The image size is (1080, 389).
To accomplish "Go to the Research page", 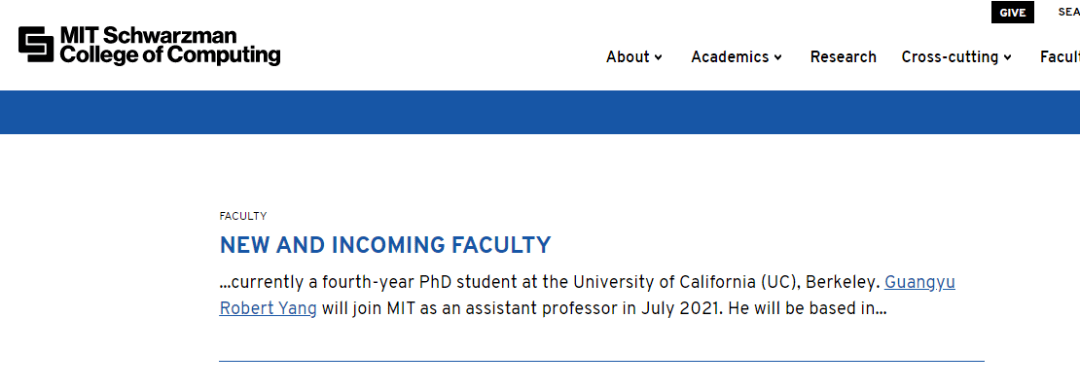I will 843,57.
